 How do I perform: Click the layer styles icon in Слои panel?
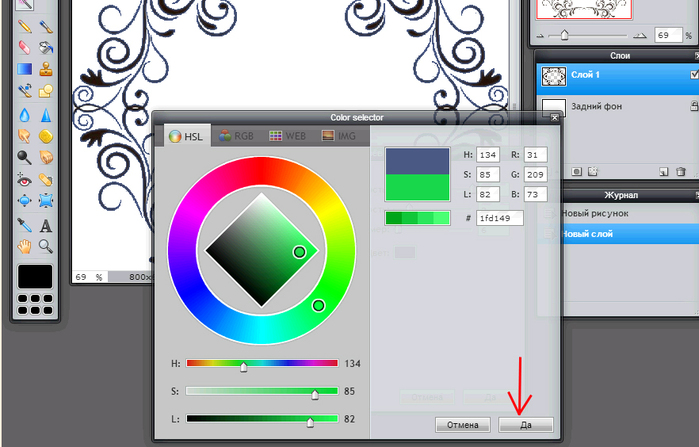pos(592,172)
